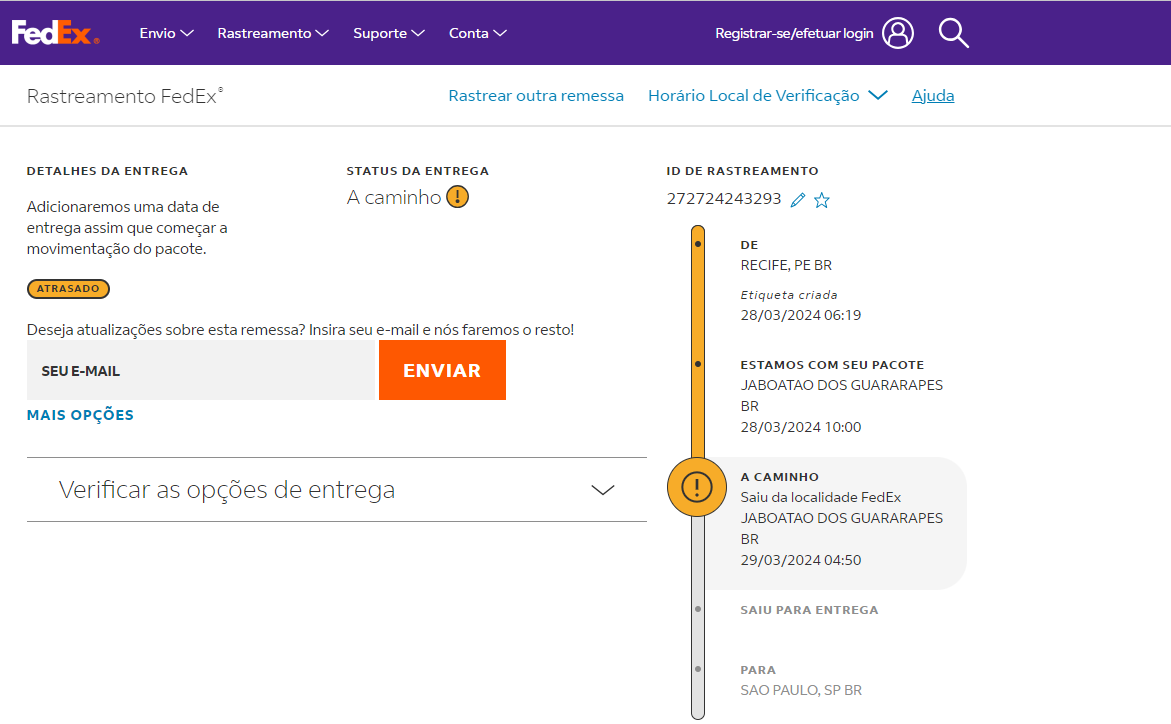Open the Ajuda link
This screenshot has width=1171, height=724.
tap(933, 96)
